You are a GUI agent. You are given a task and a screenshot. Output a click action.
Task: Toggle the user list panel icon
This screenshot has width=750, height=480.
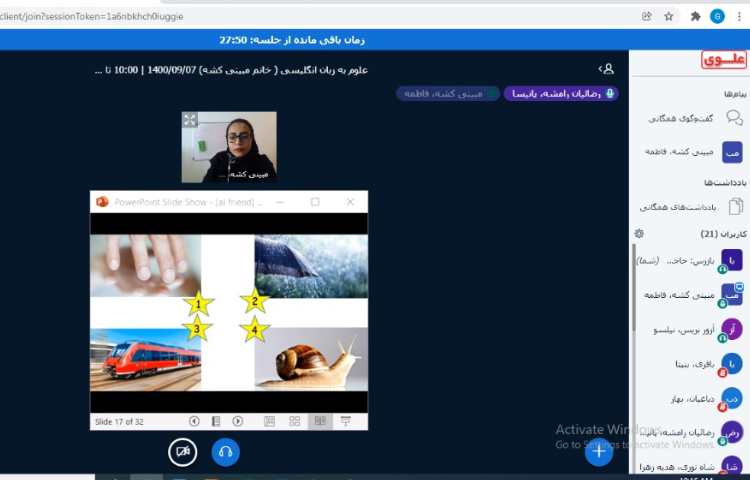click(x=607, y=69)
